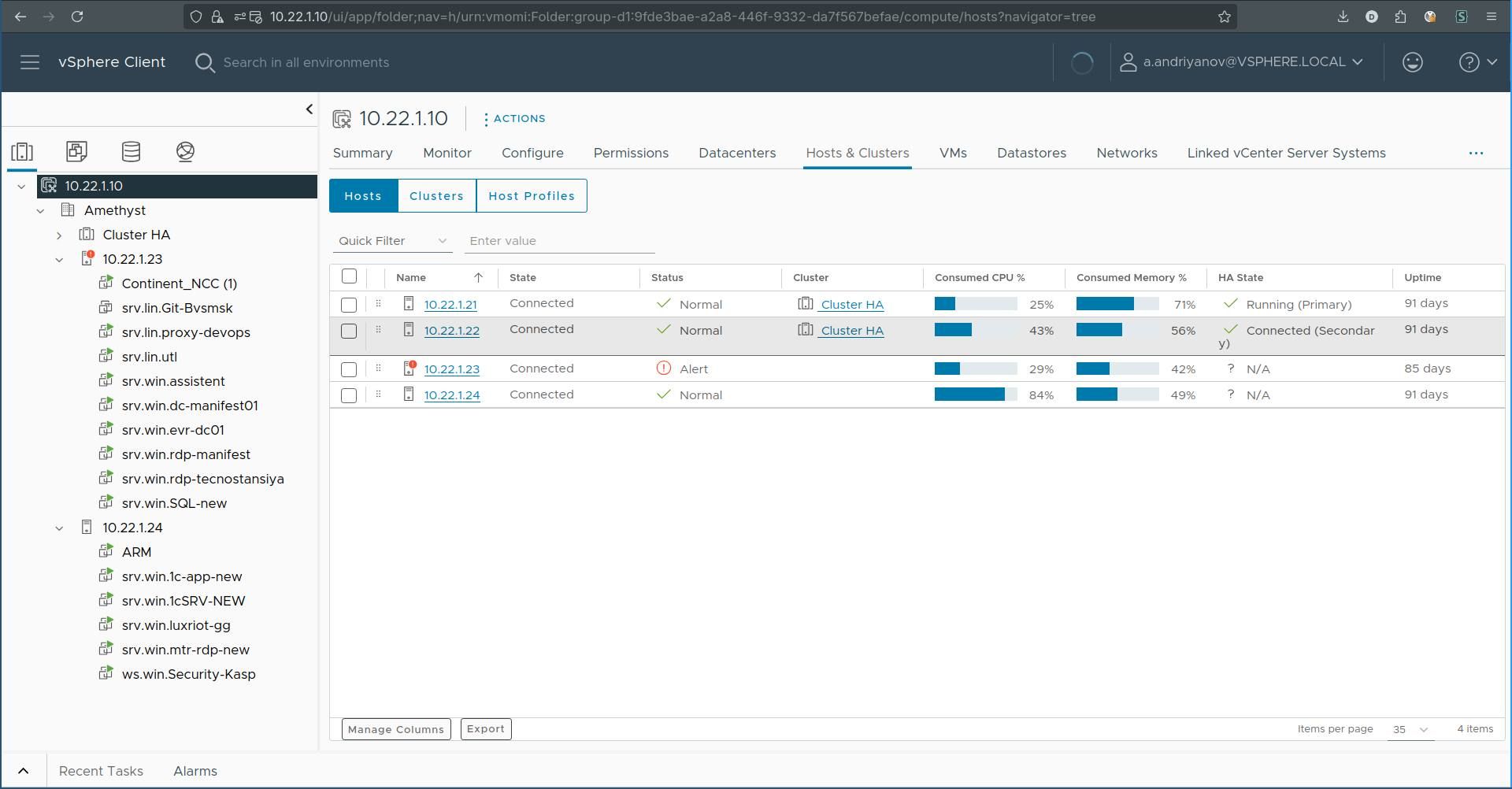Screen dimensions: 1512x789
Task: Expand the Cluster HA tree node
Action: pyautogui.click(x=59, y=235)
